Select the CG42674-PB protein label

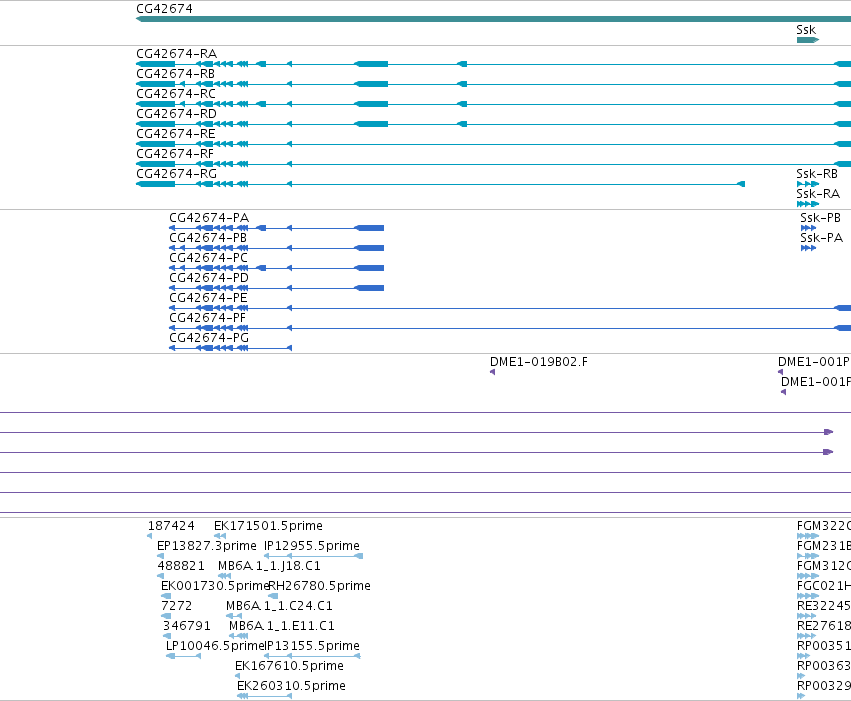pyautogui.click(x=208, y=238)
